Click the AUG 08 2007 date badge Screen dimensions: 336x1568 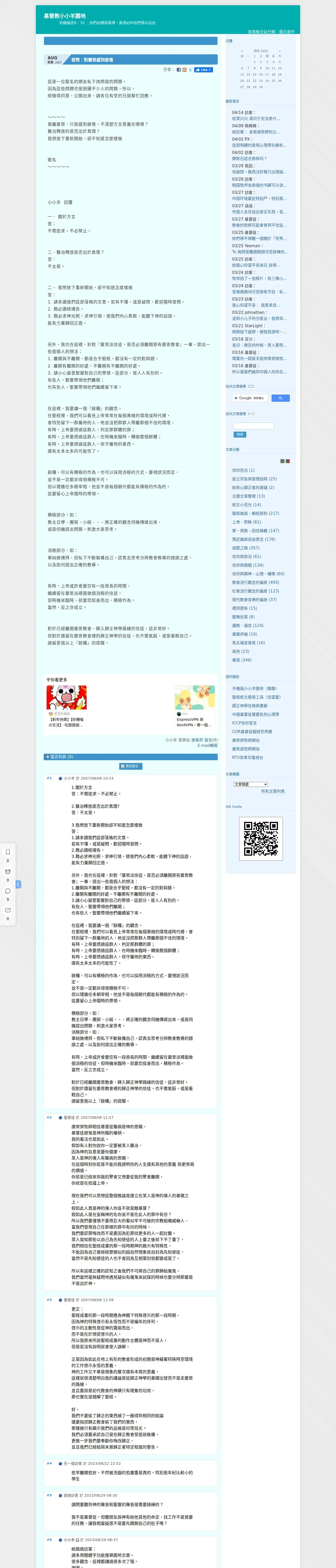pos(55,60)
